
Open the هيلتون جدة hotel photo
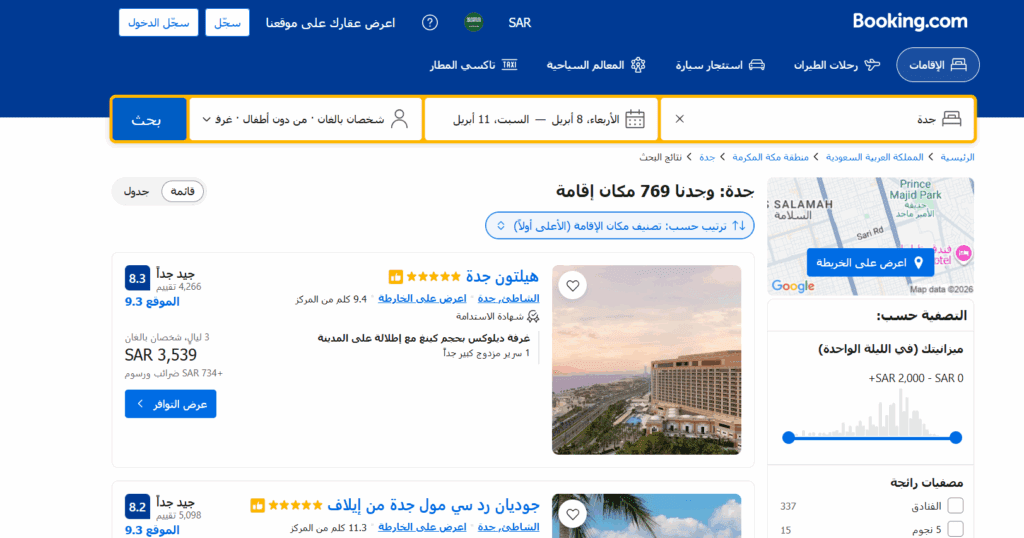[647, 360]
